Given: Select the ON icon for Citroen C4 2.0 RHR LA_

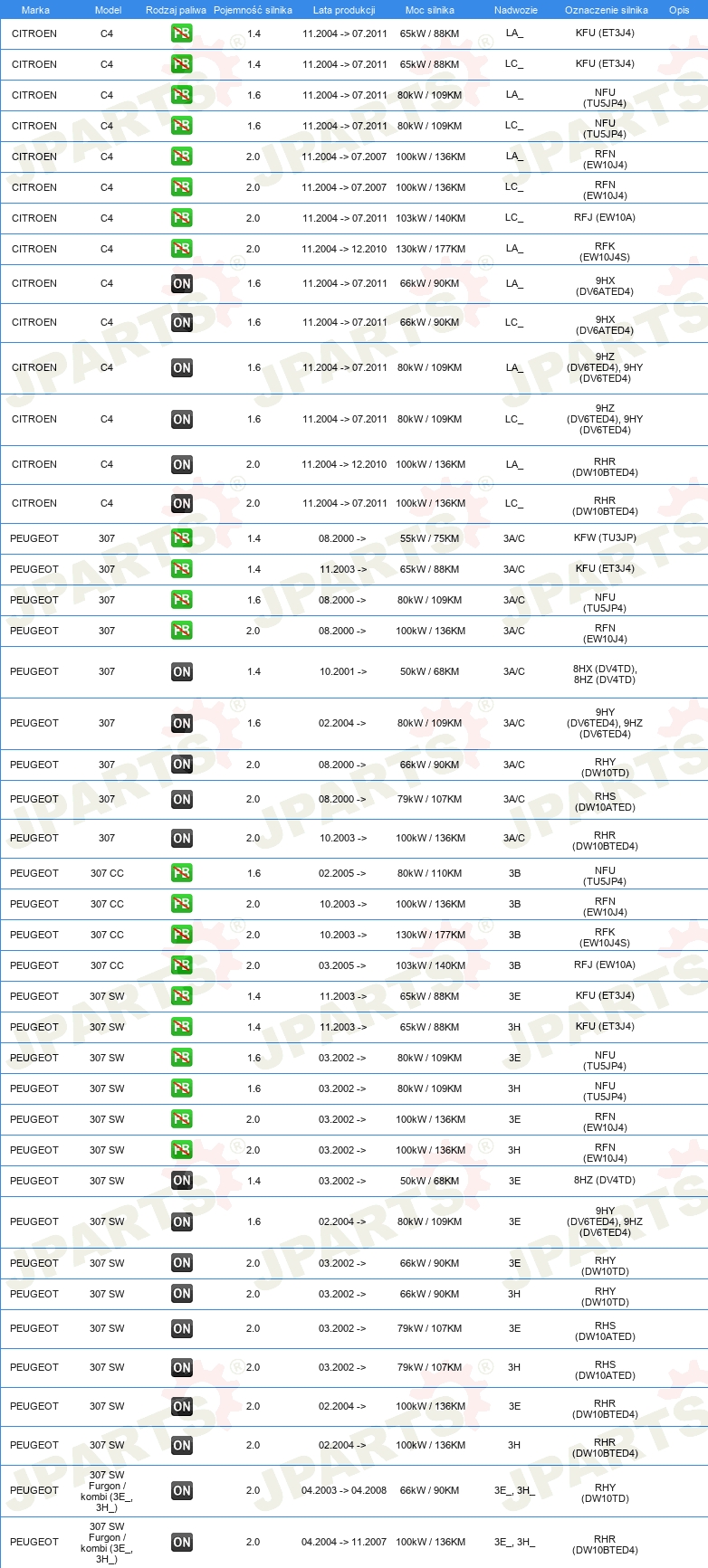Looking at the screenshot, I should 182,464.
